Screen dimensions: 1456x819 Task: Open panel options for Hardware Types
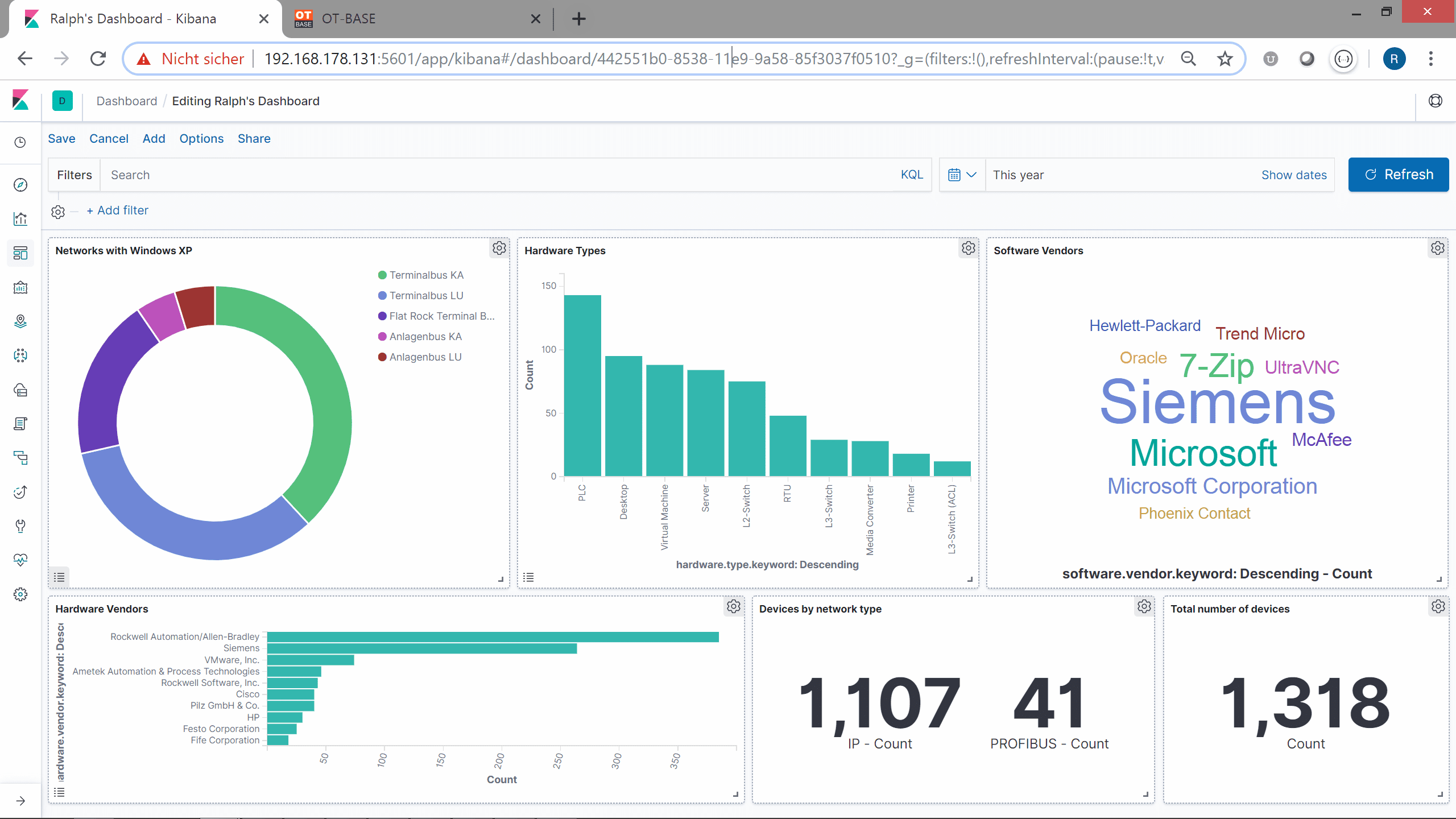click(969, 248)
